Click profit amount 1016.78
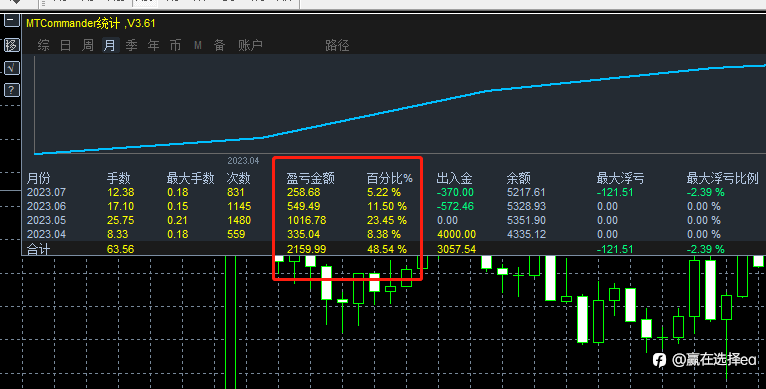766x389 pixels. pyautogui.click(x=307, y=220)
